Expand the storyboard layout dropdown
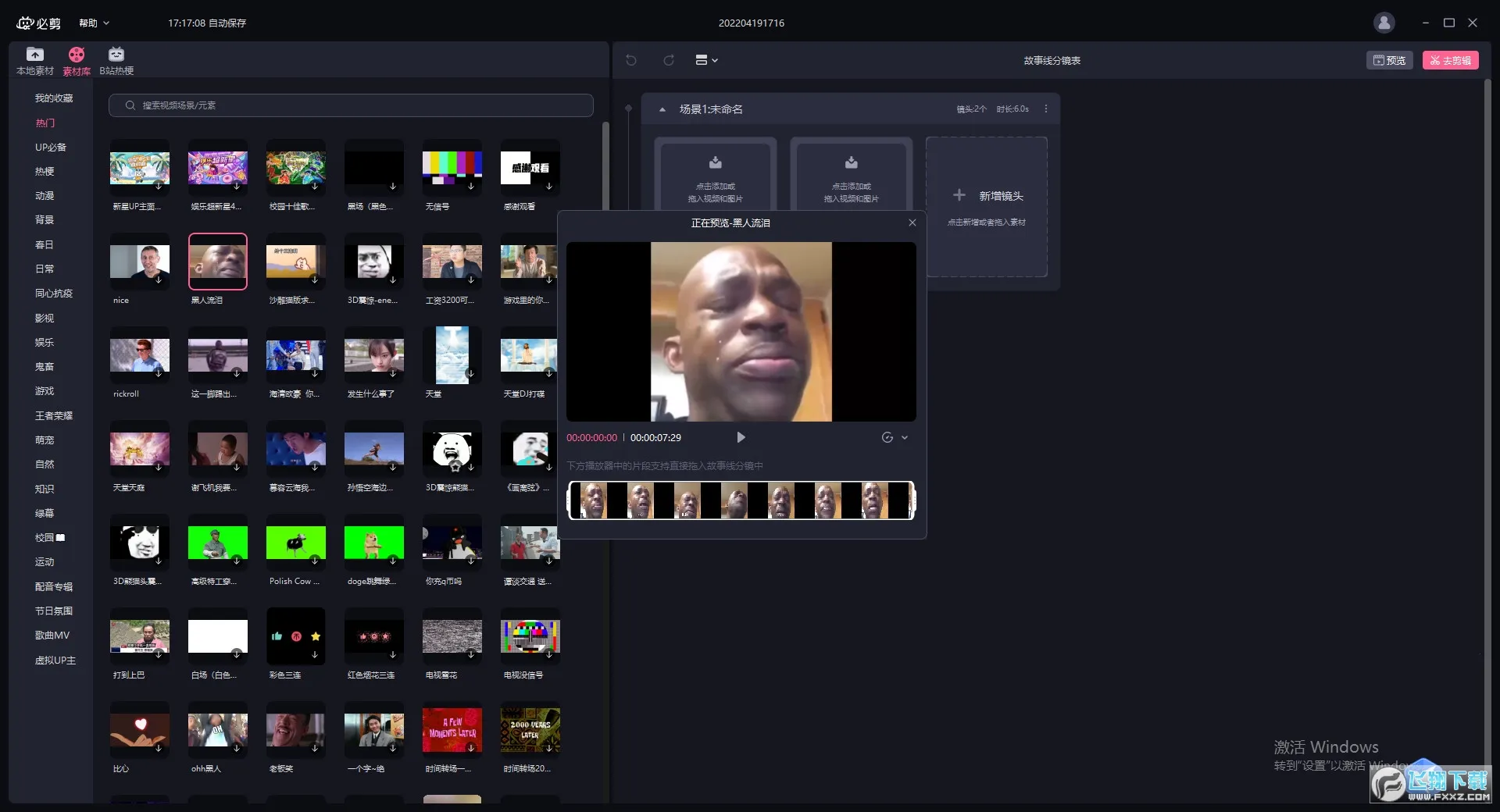 [706, 60]
